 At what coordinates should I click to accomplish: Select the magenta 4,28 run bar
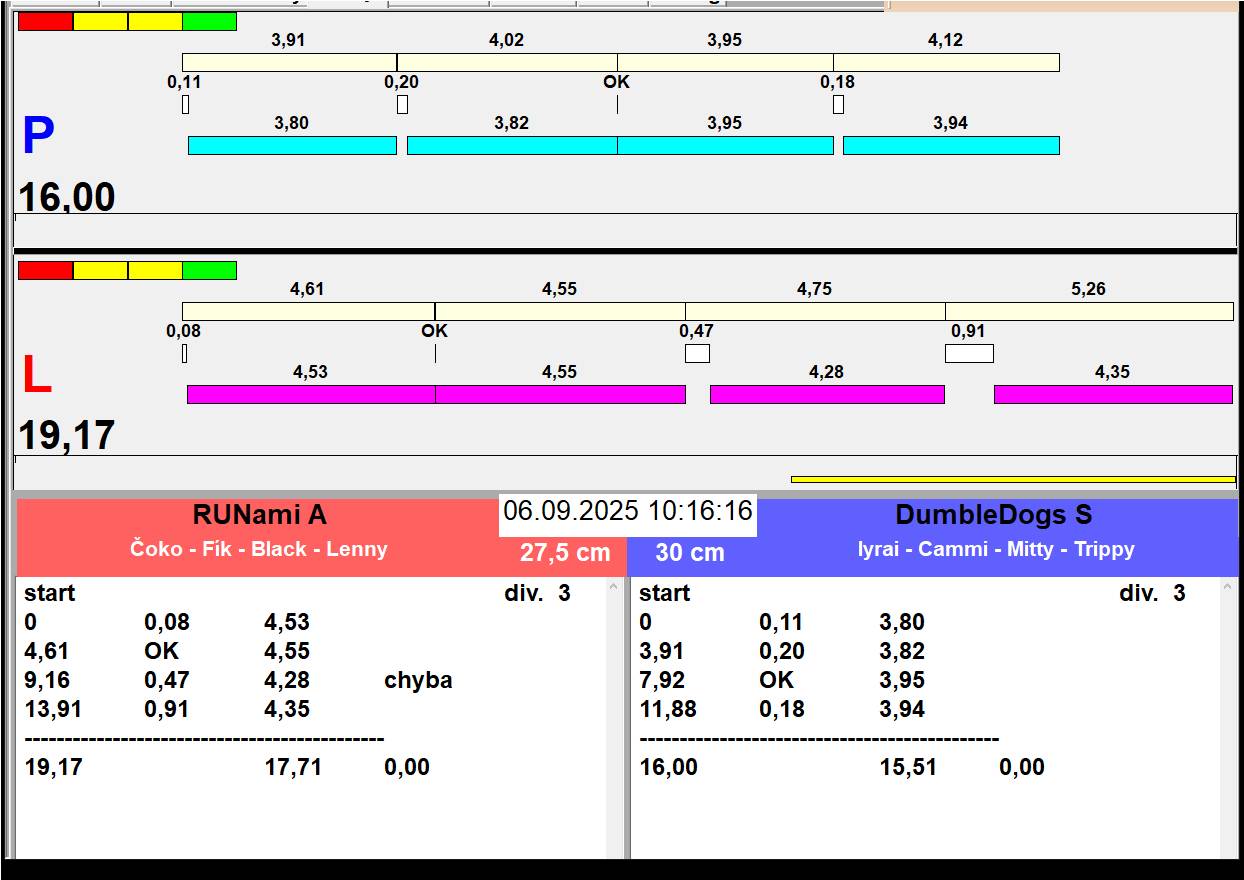point(827,394)
